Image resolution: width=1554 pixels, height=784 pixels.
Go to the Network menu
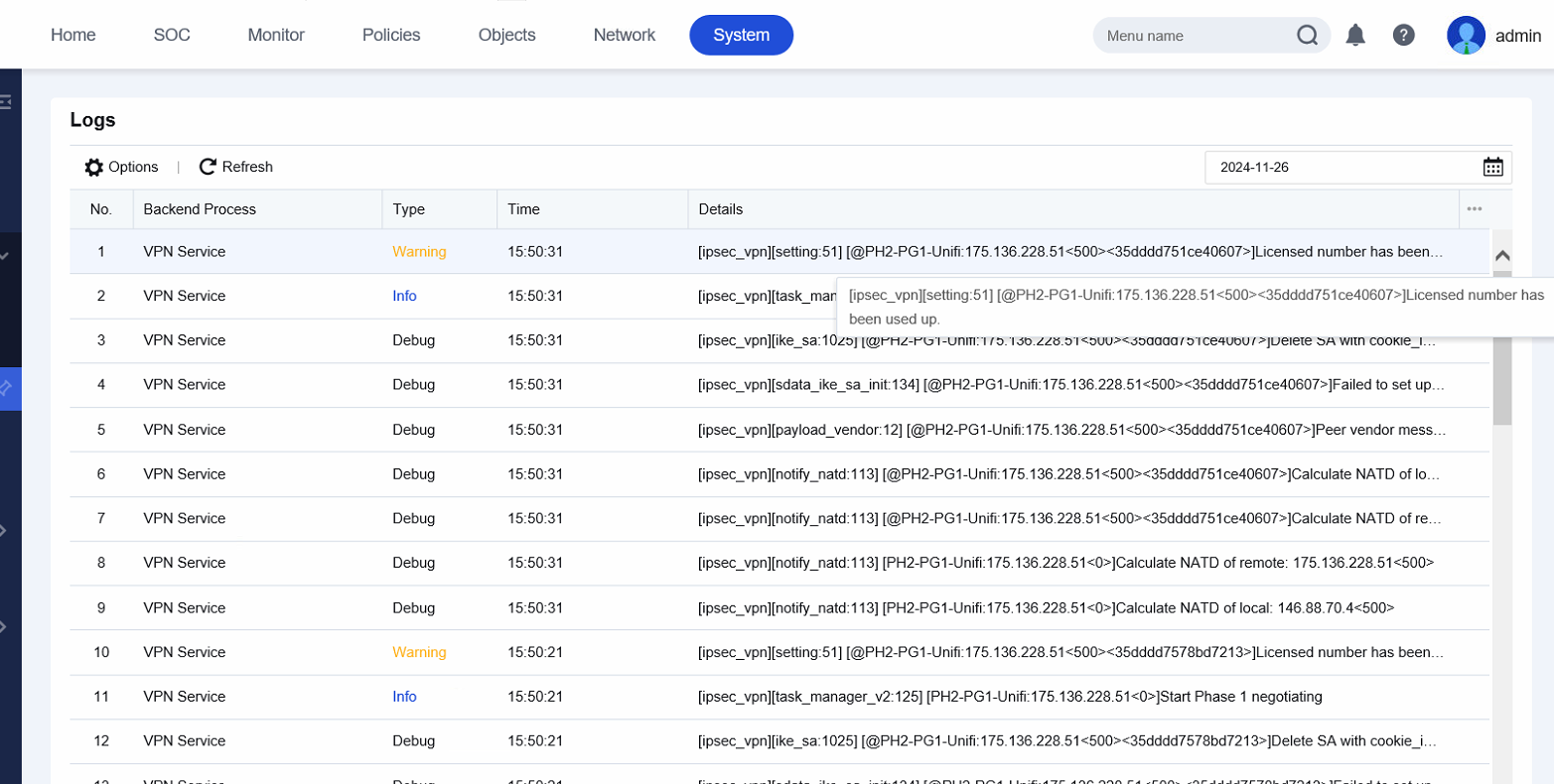624,35
